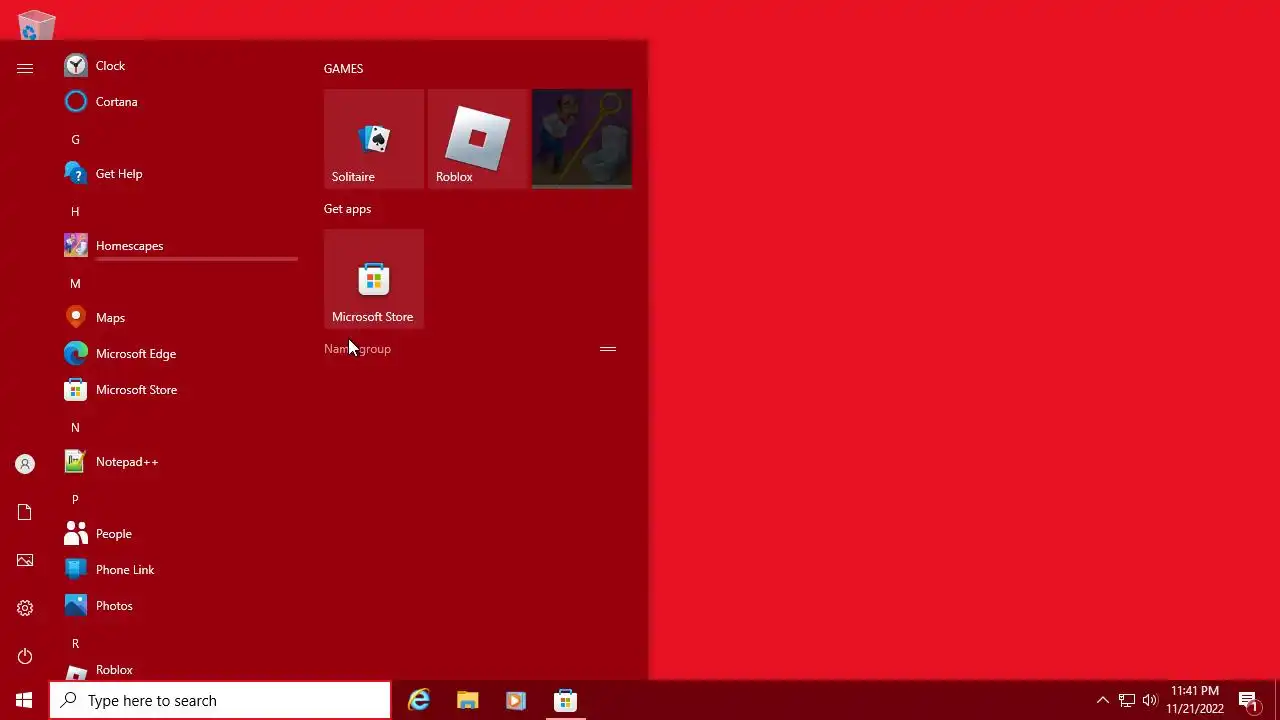Show hidden system tray icons
Viewport: 1280px width, 720px height.
[1103, 700]
